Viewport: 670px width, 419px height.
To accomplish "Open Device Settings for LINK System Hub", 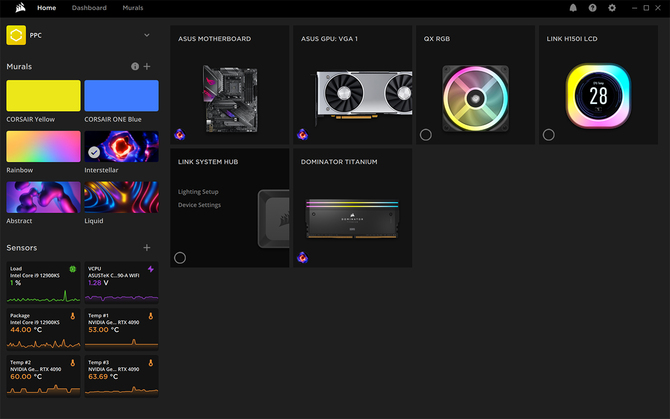I will click(200, 205).
